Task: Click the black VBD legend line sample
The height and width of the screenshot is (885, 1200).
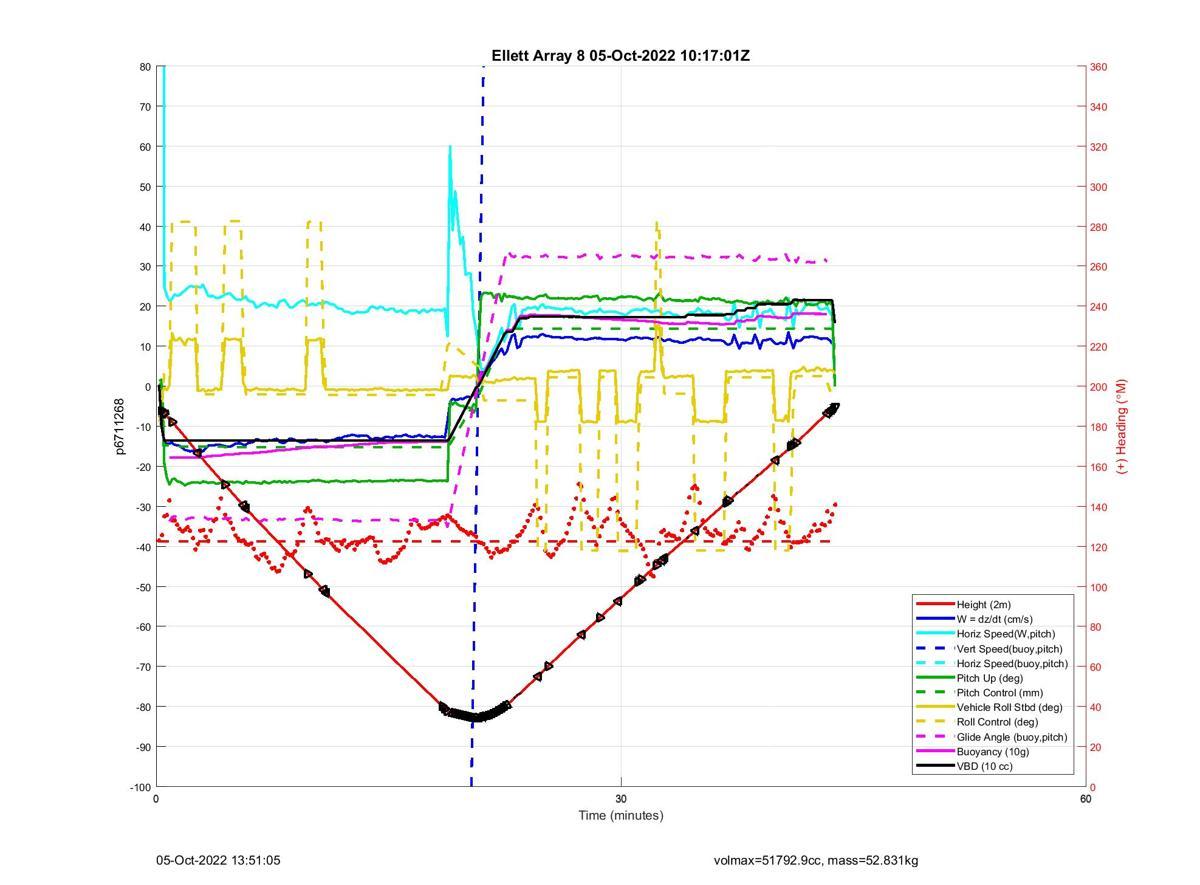Action: (934, 766)
